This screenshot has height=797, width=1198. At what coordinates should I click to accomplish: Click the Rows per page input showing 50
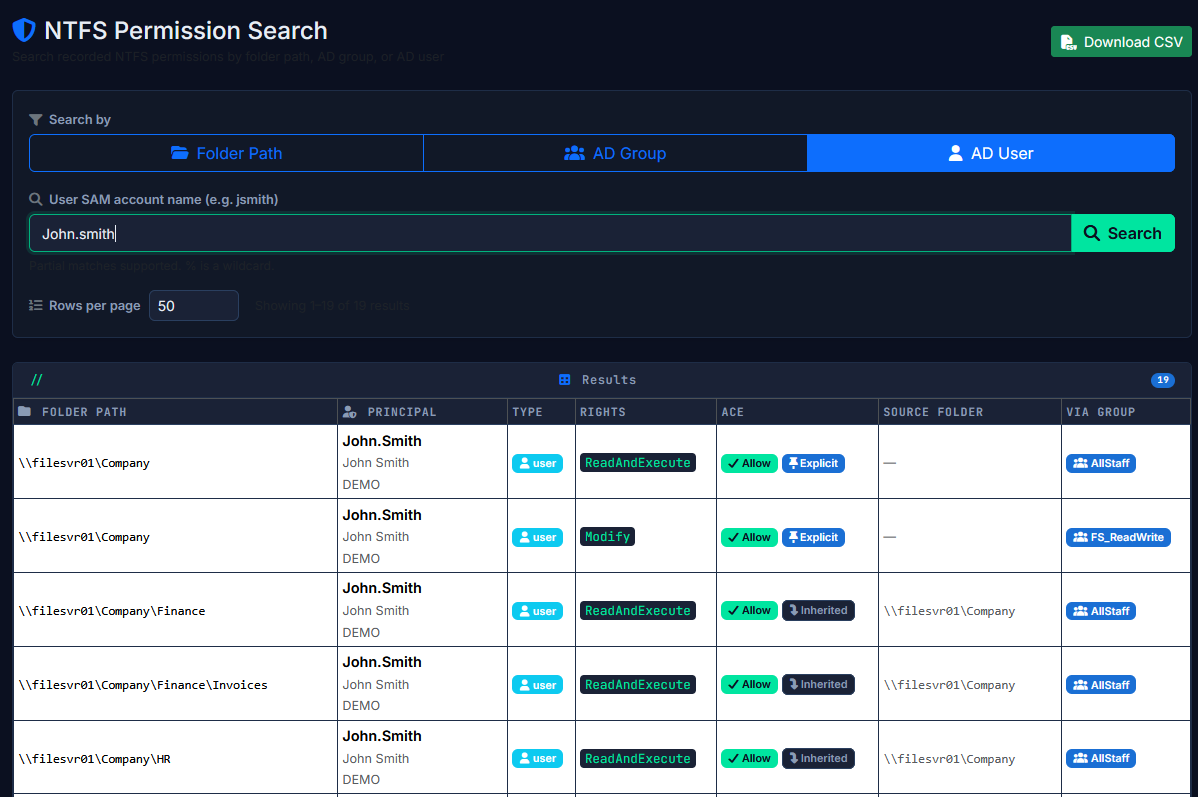click(194, 306)
